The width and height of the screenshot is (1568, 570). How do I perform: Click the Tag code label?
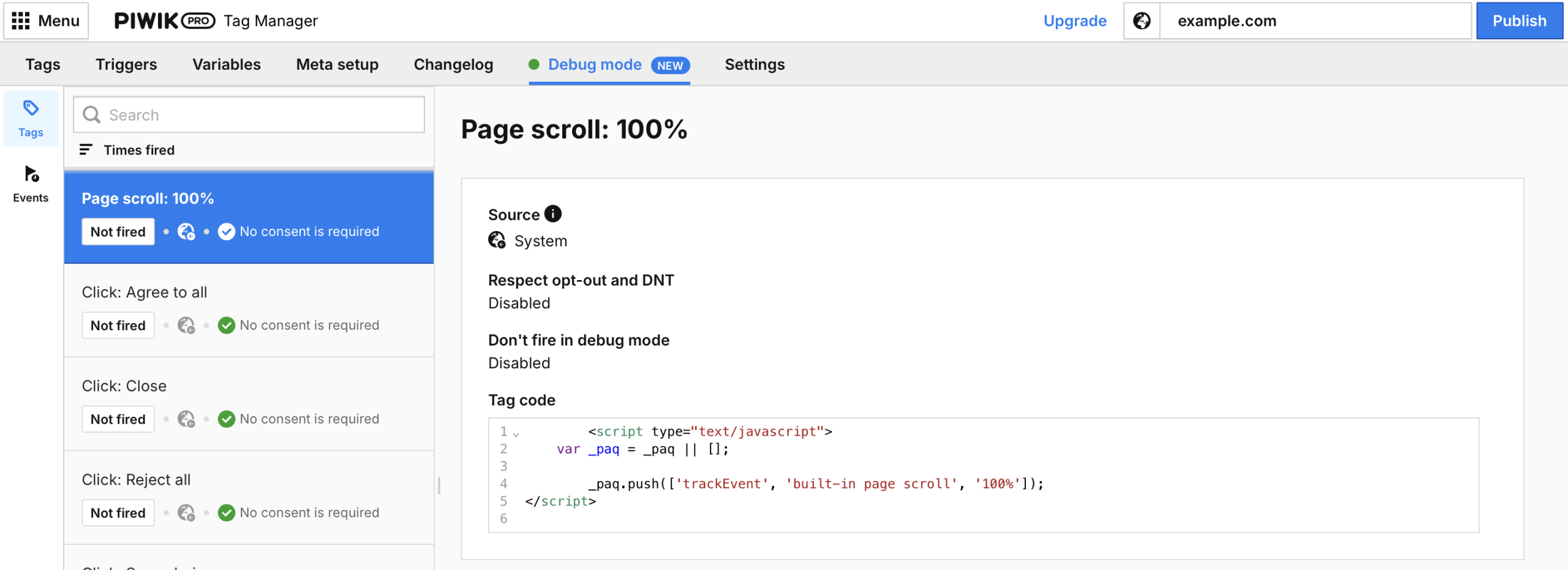click(x=522, y=400)
